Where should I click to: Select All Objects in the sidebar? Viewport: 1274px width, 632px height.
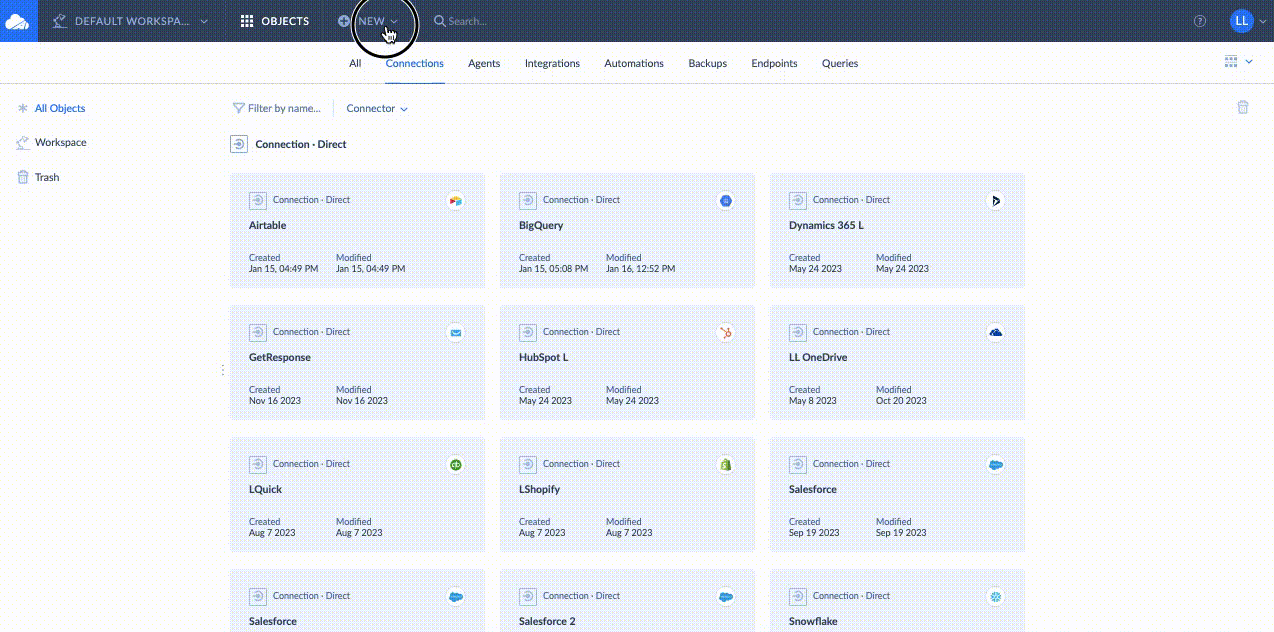tap(58, 108)
